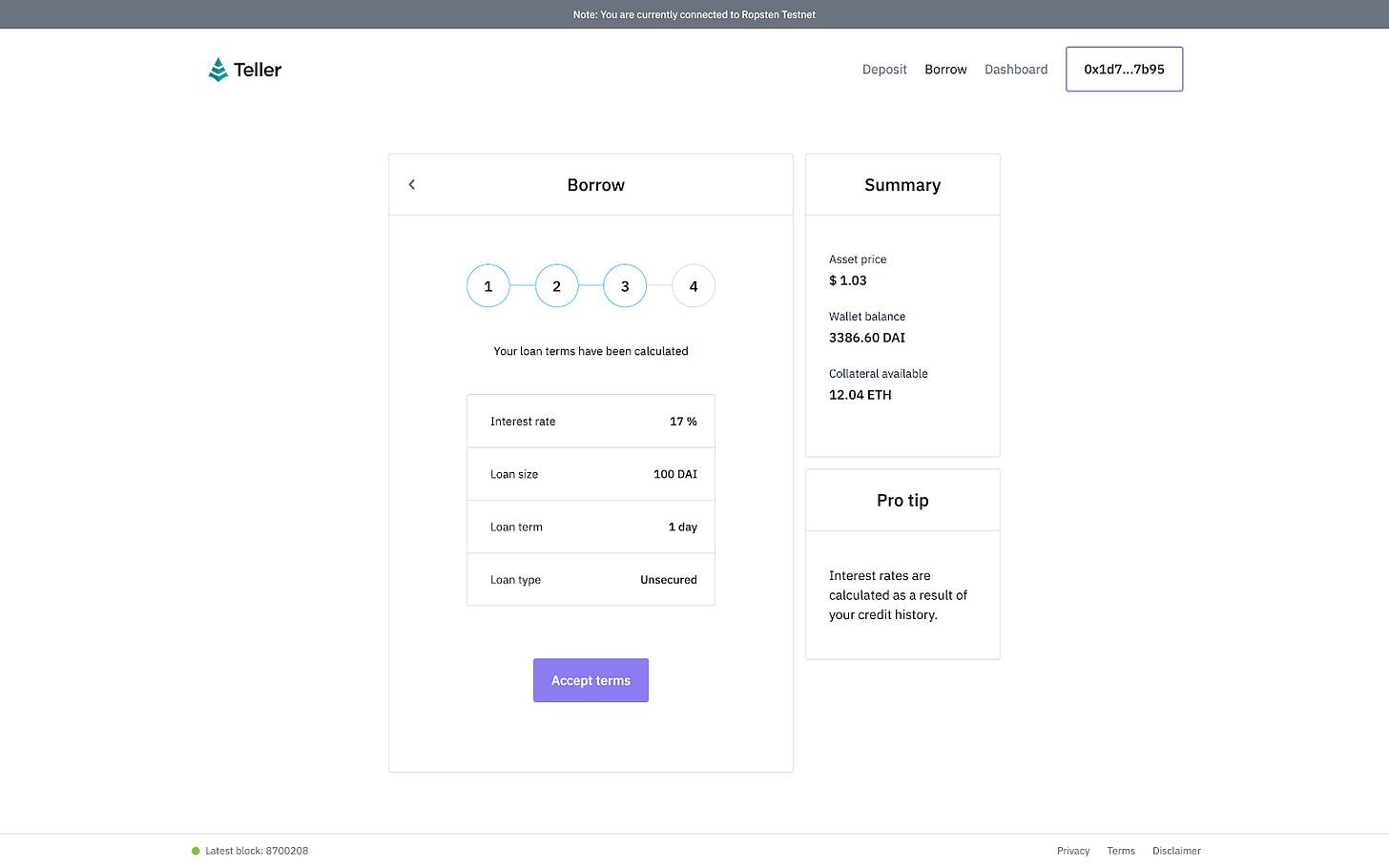Screen dimensions: 1389x868
Task: Click the loan terms calculated message
Action: pyautogui.click(x=591, y=351)
